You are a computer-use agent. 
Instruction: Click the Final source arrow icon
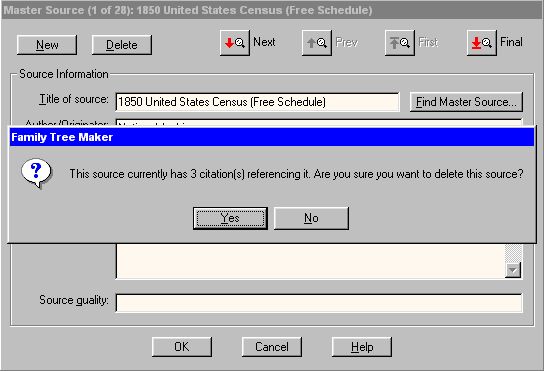(482, 43)
